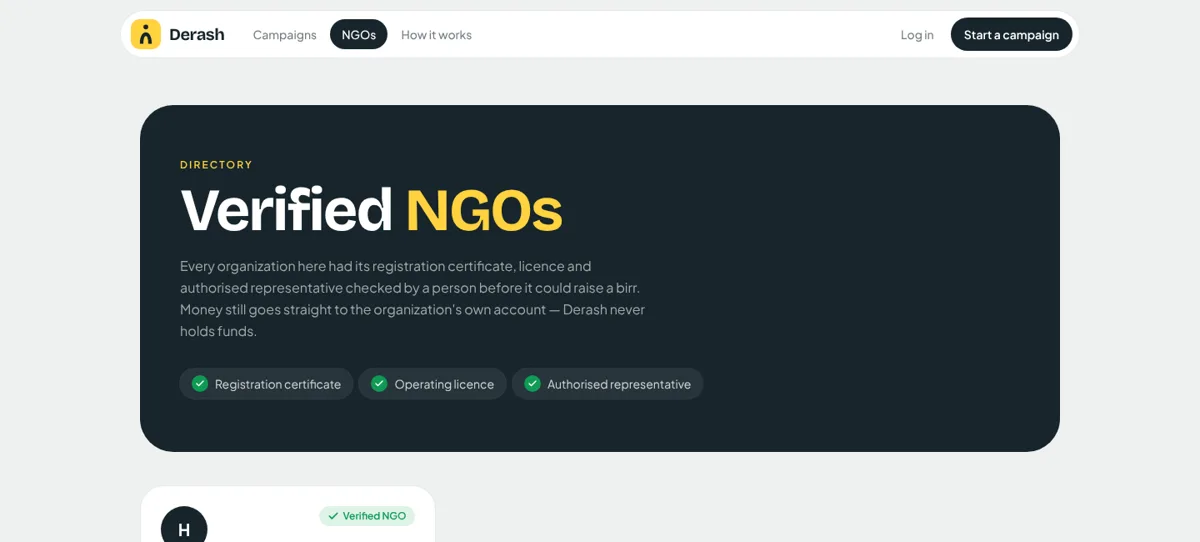
Task: Click the green check beside Registration certificate
Action: [200, 383]
